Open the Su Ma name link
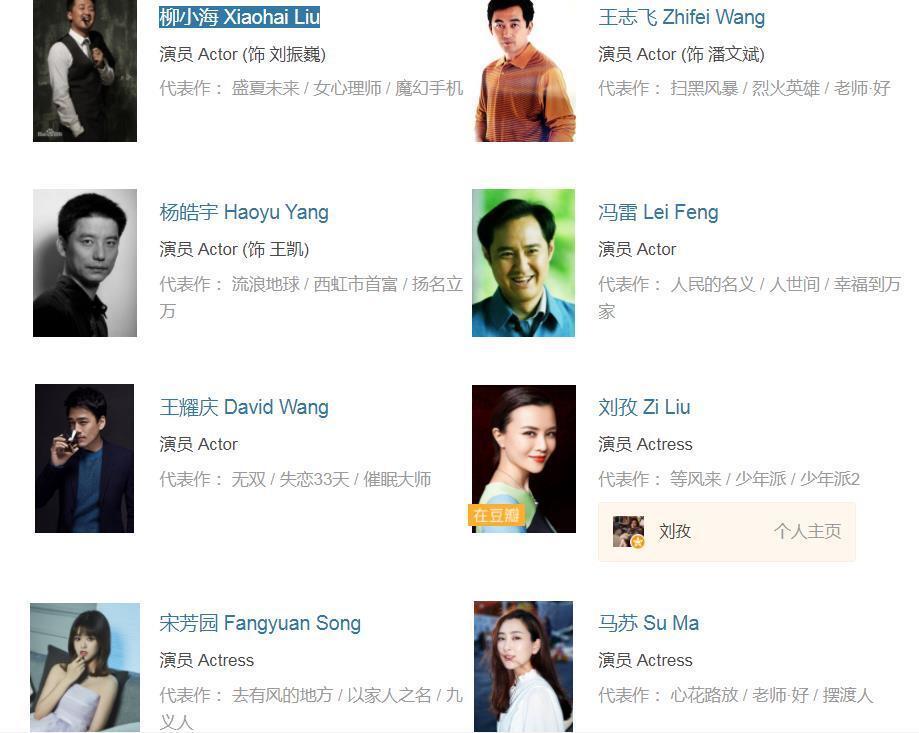Image resolution: width=919 pixels, height=733 pixels. pyautogui.click(x=648, y=623)
